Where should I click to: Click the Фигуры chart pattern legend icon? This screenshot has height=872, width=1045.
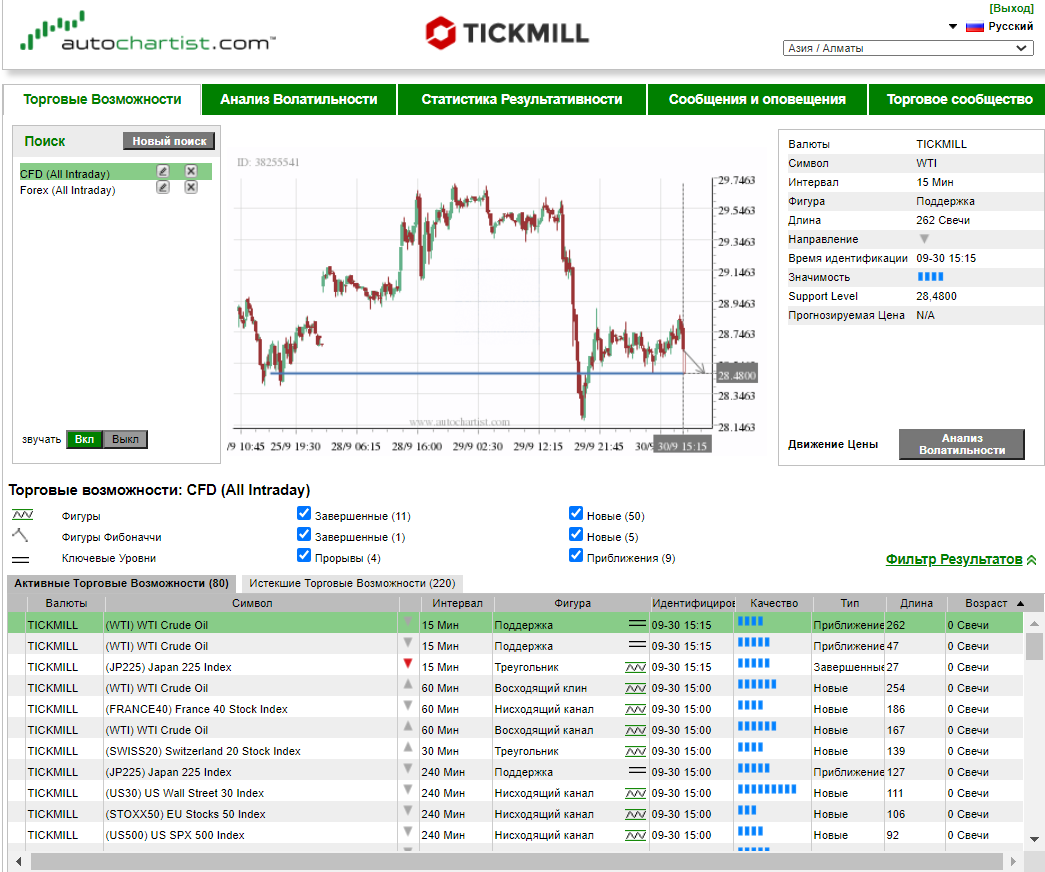[x=23, y=515]
